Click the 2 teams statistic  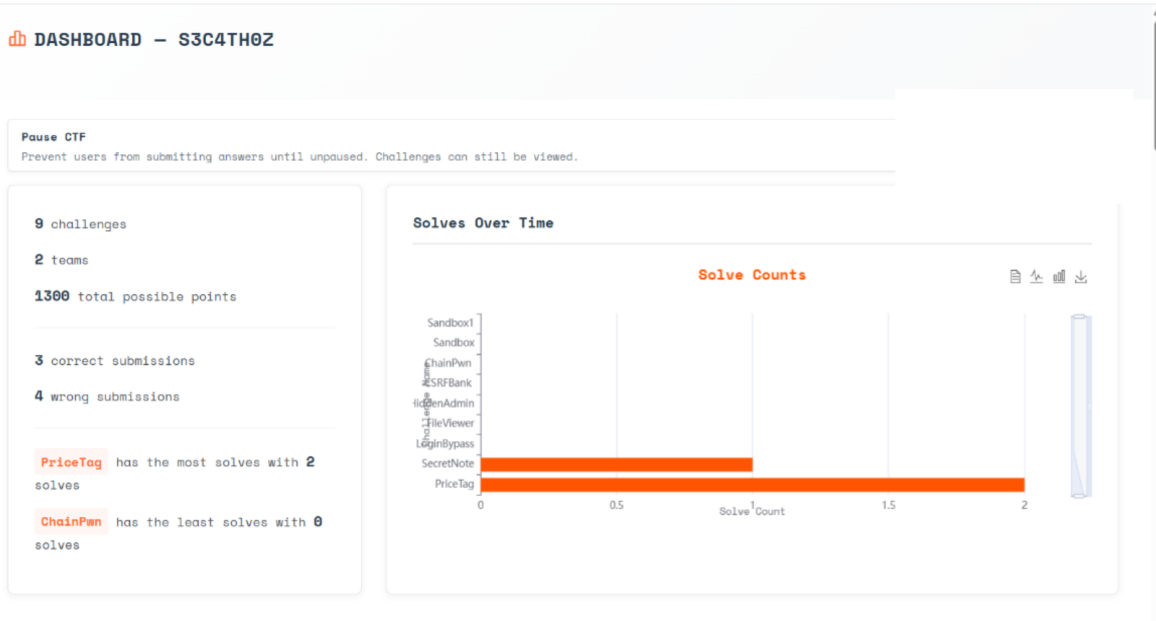point(61,260)
